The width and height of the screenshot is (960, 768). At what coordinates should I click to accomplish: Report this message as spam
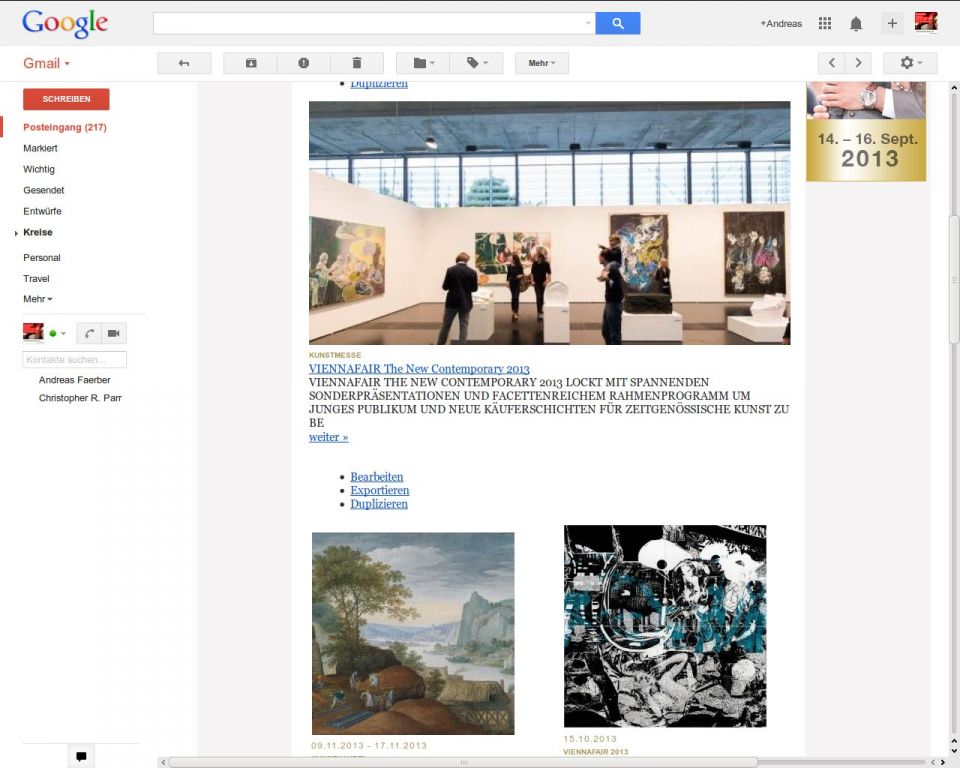coord(304,63)
